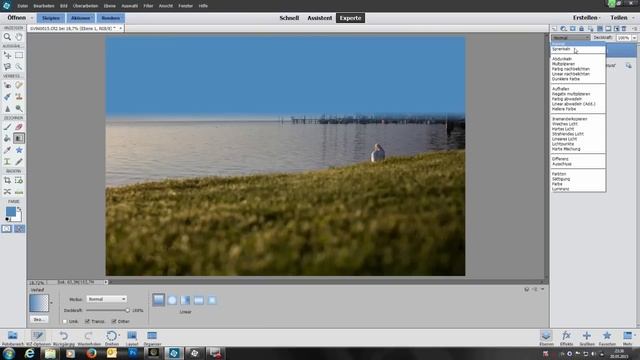
Task: Select the Clone Stamp tool
Action: click(19, 97)
